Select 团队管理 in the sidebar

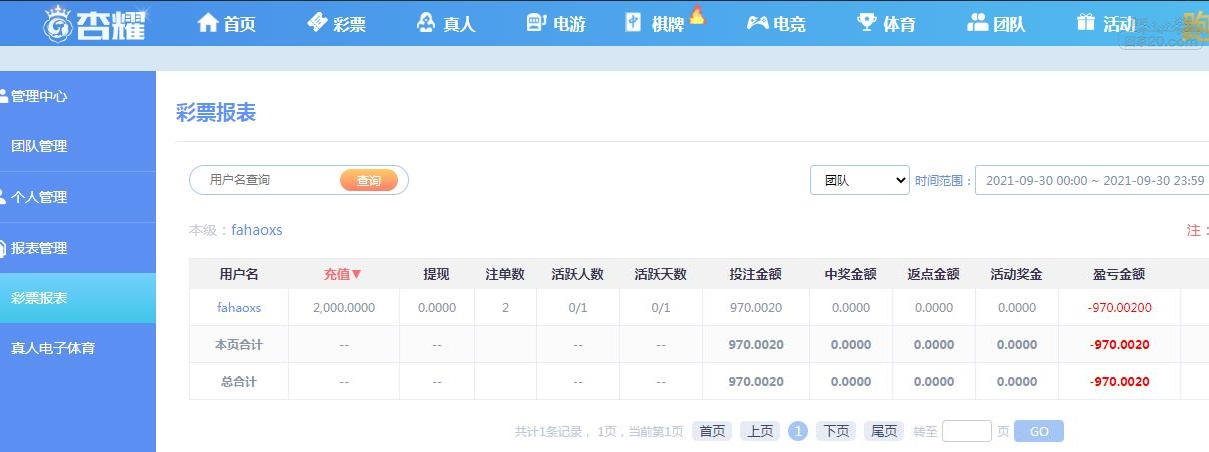(x=78, y=146)
